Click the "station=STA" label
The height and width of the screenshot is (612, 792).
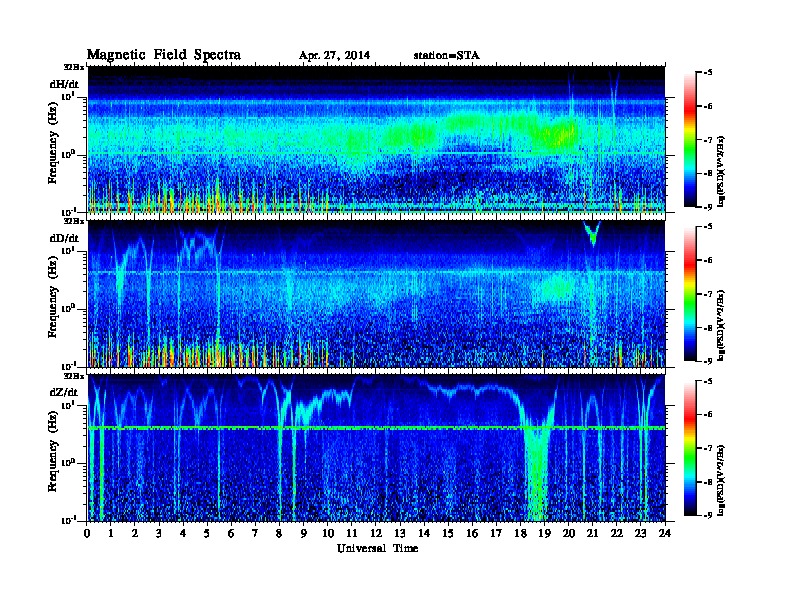tap(446, 56)
